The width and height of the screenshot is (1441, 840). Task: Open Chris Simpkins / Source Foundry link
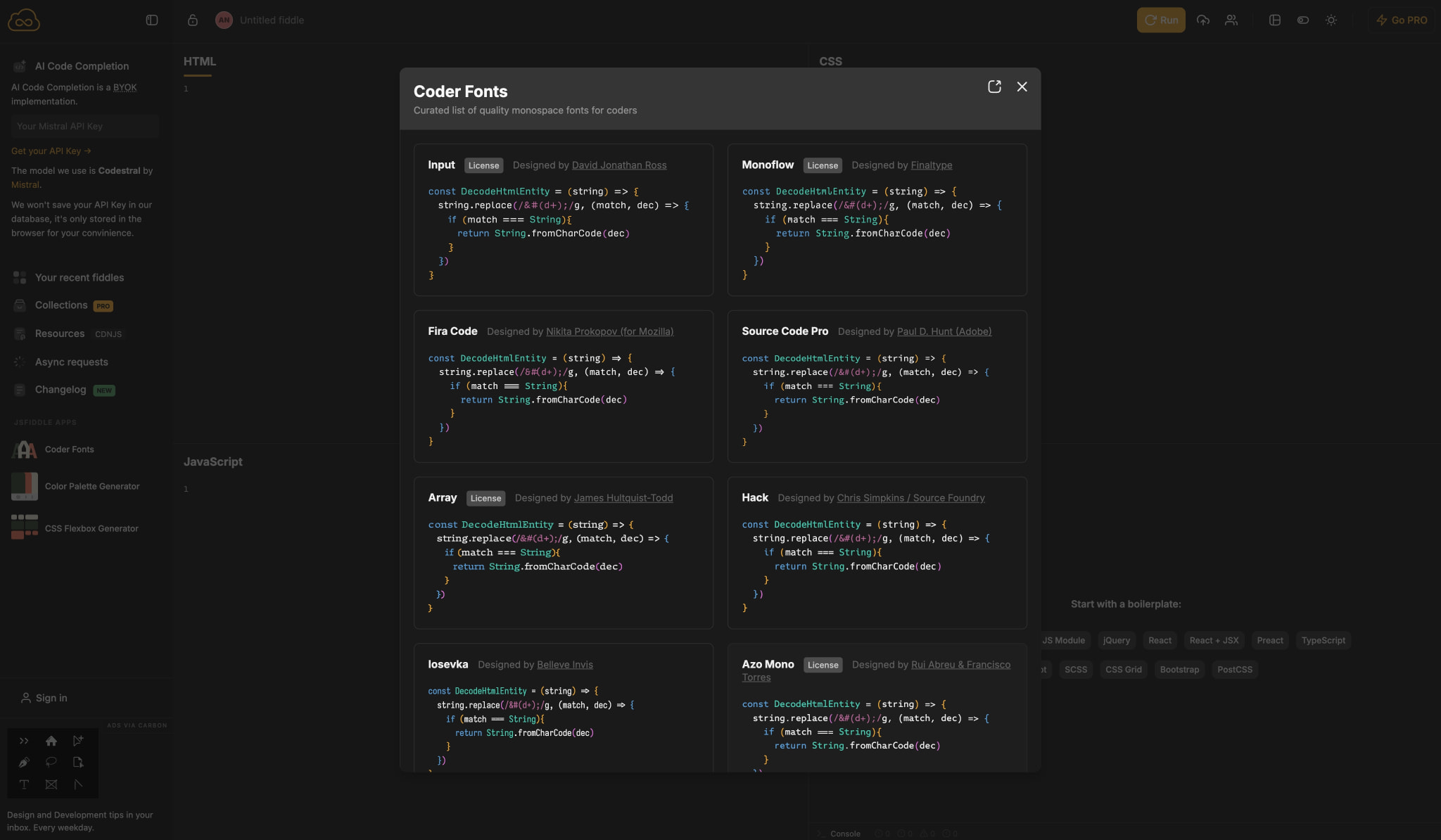(x=911, y=498)
